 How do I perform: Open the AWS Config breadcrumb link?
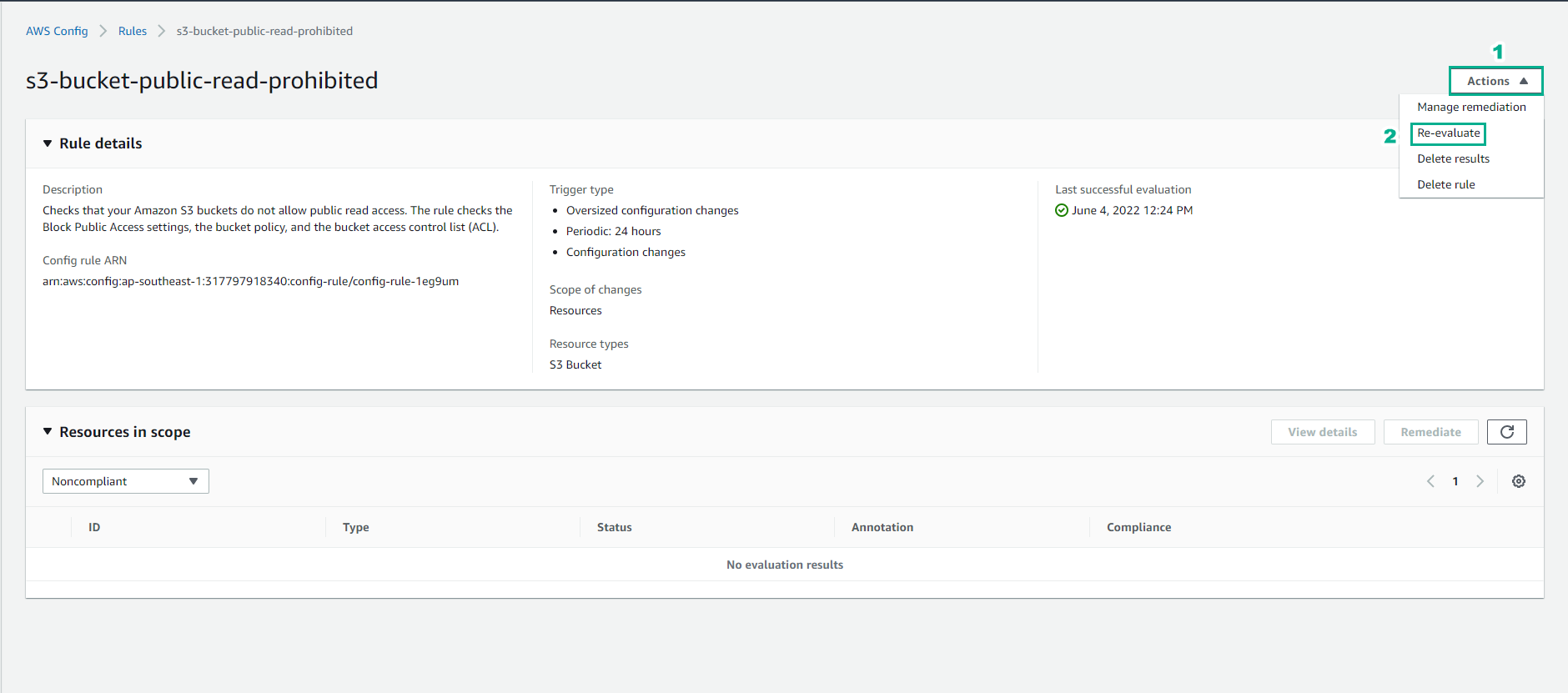point(57,31)
